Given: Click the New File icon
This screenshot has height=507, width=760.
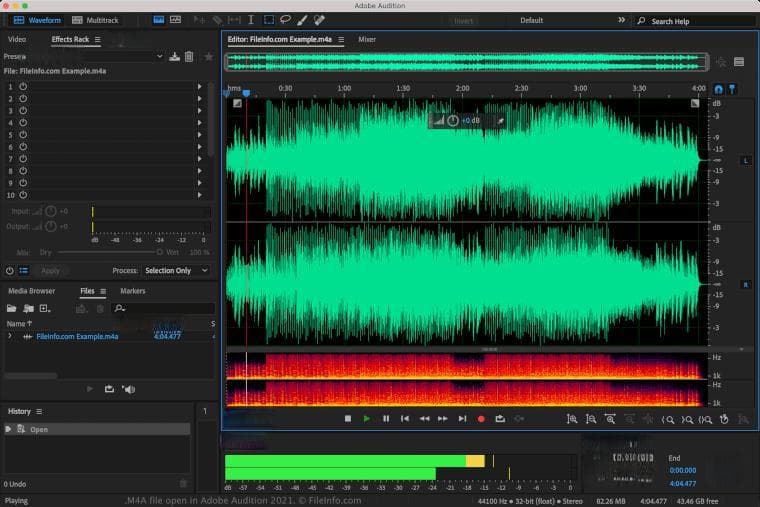Looking at the screenshot, I should coord(45,308).
